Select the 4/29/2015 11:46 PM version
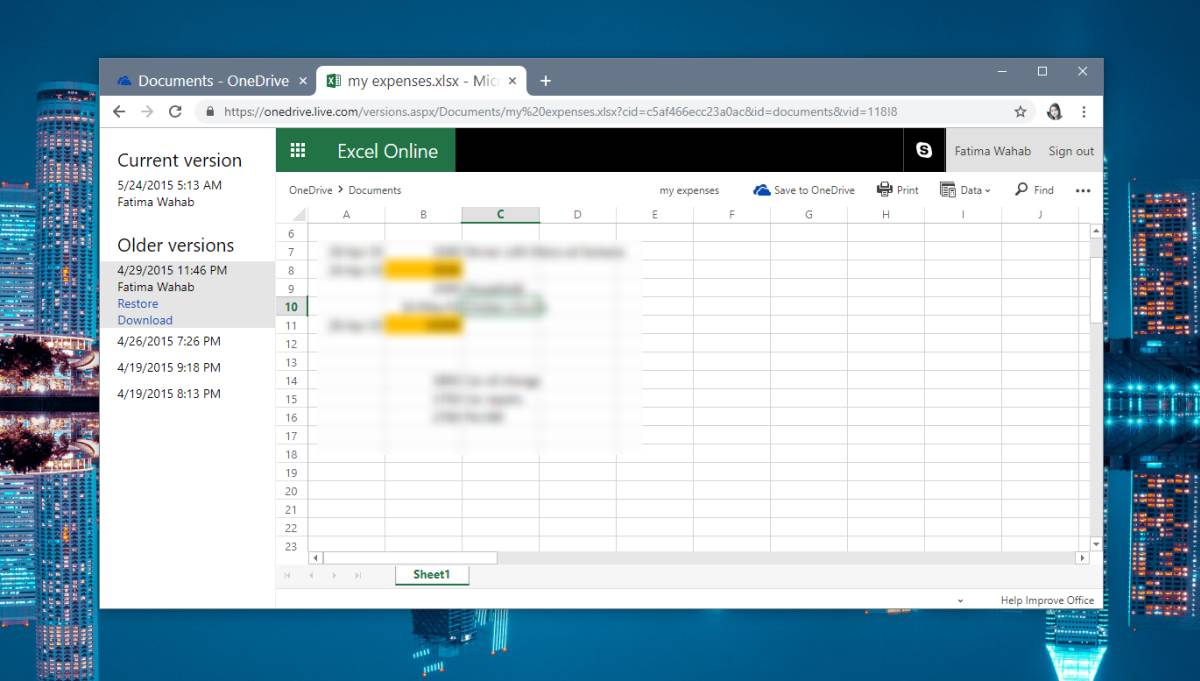1200x681 pixels. [172, 270]
